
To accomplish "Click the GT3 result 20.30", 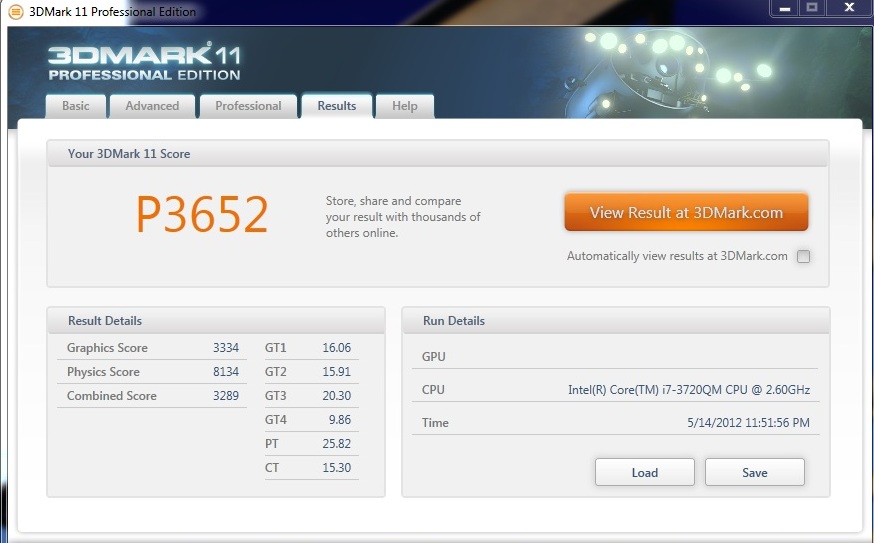I will 337,396.
